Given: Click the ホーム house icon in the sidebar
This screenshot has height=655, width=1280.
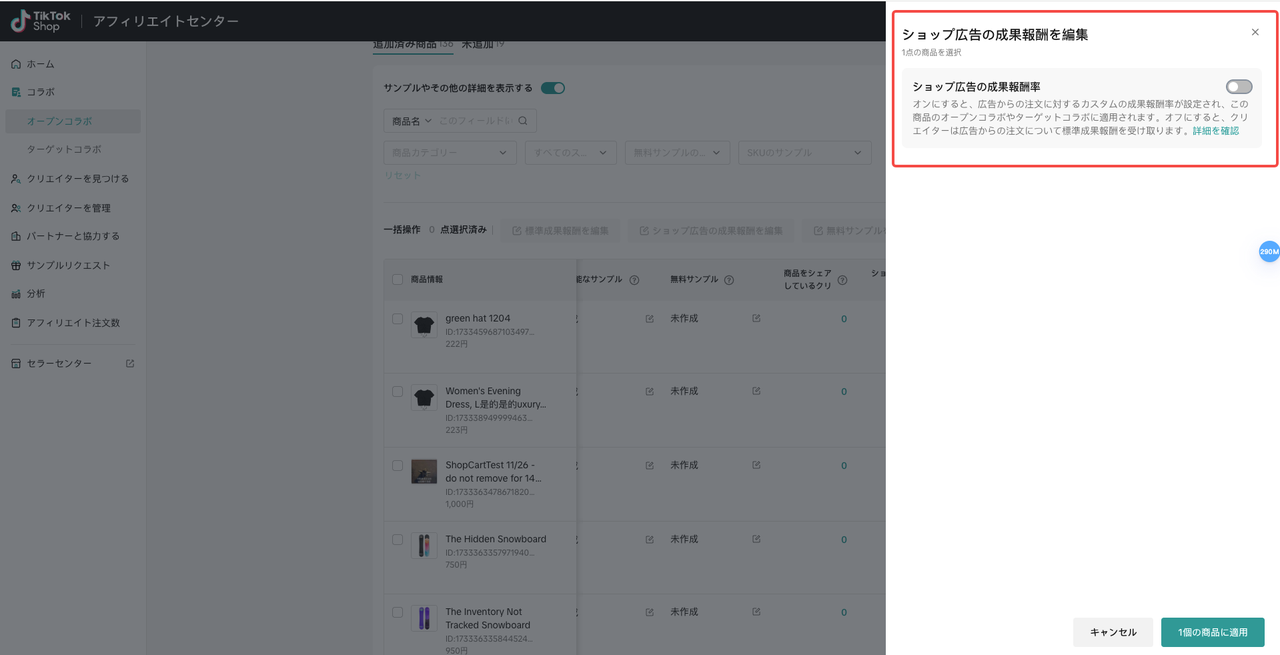Looking at the screenshot, I should [16, 64].
